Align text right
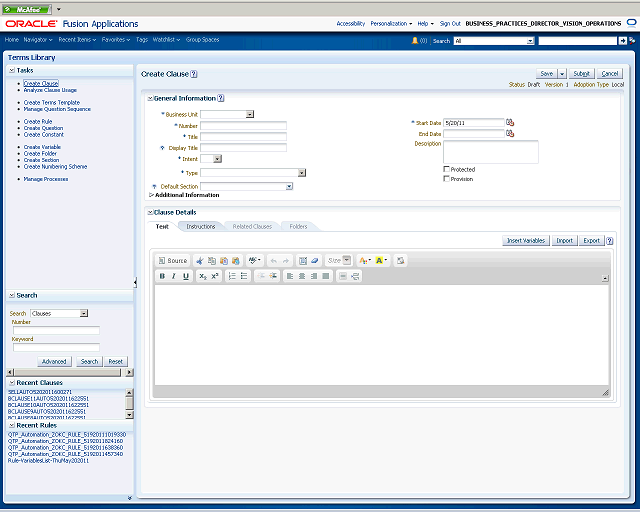 [x=313, y=276]
